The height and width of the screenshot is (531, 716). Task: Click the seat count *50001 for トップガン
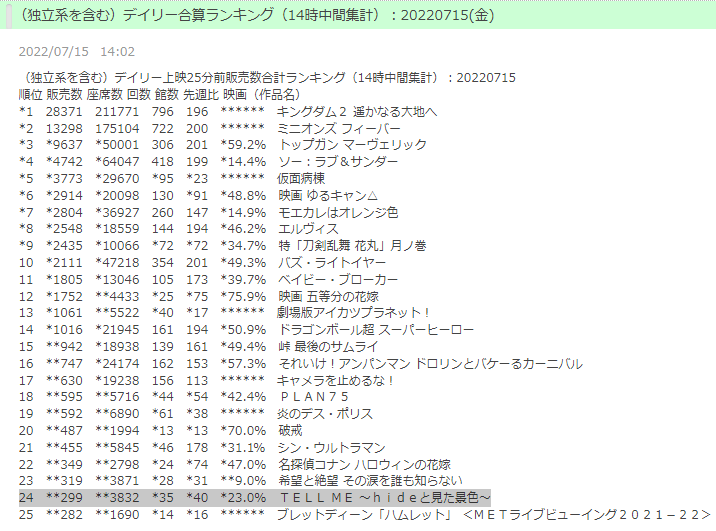pyautogui.click(x=117, y=145)
